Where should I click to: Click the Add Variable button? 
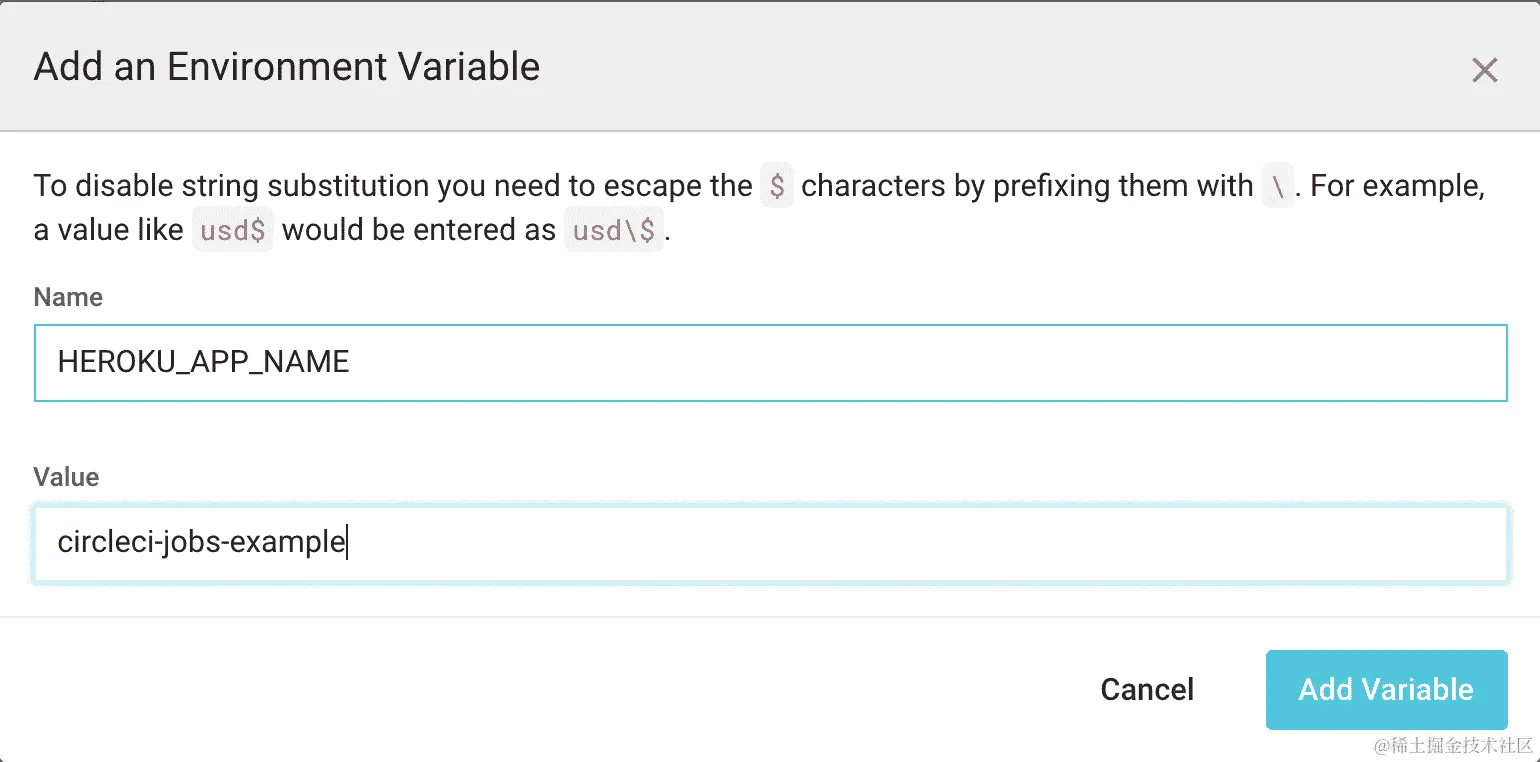1385,689
